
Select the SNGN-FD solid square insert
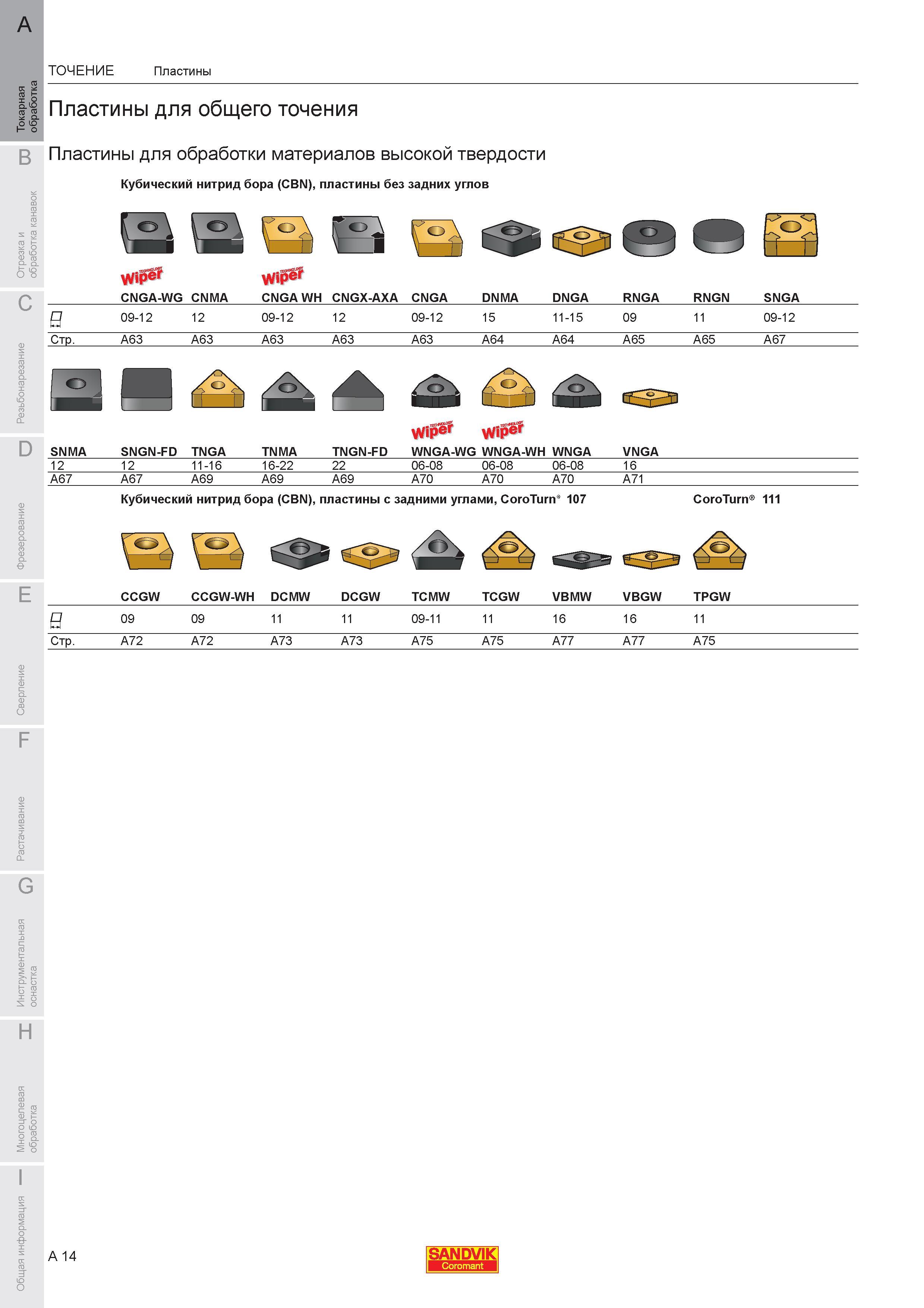point(147,390)
